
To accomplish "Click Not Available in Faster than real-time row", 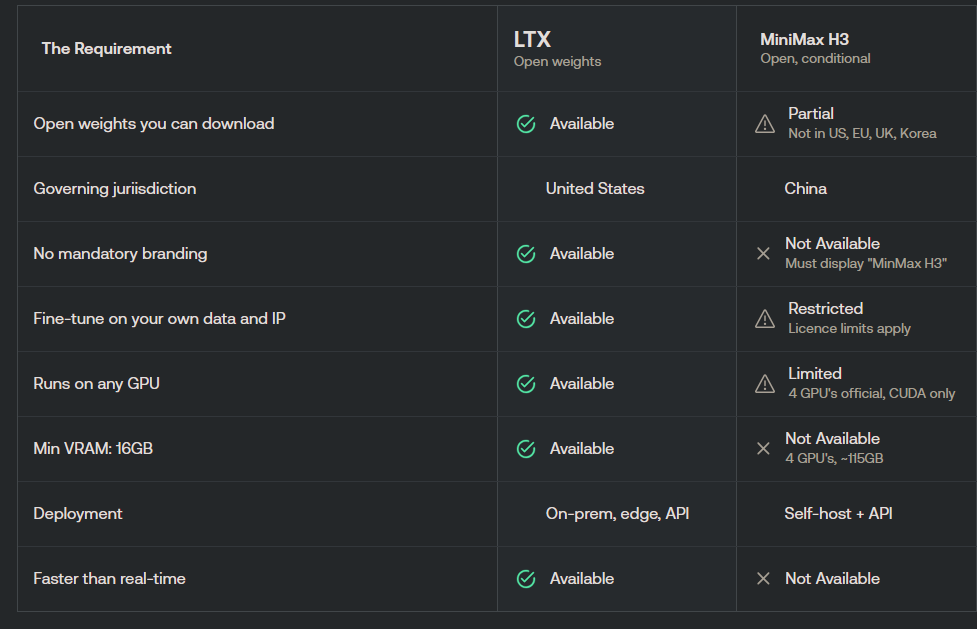I will (x=832, y=579).
